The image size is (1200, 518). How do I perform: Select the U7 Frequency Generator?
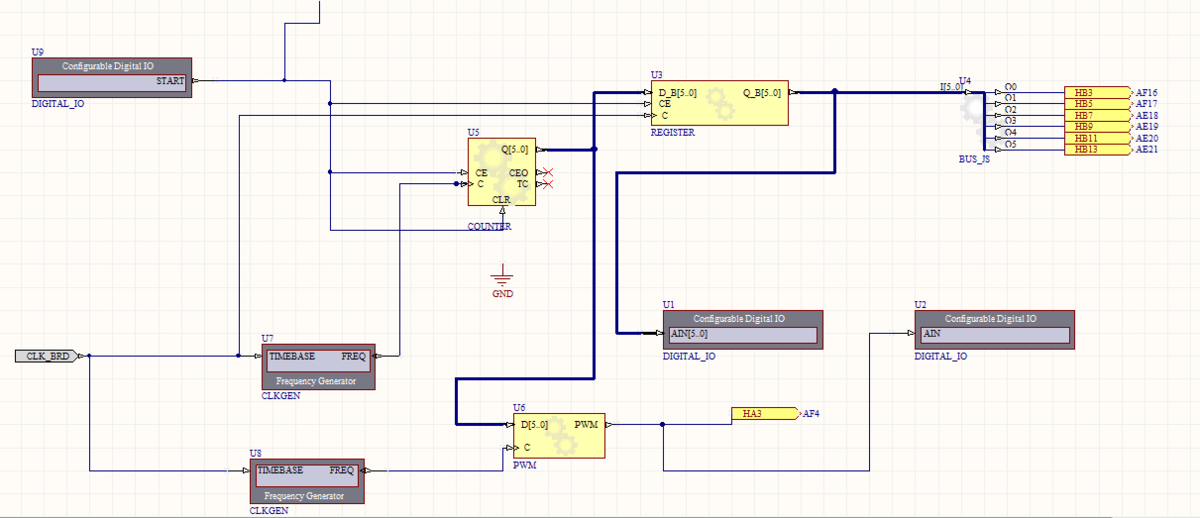tap(317, 368)
